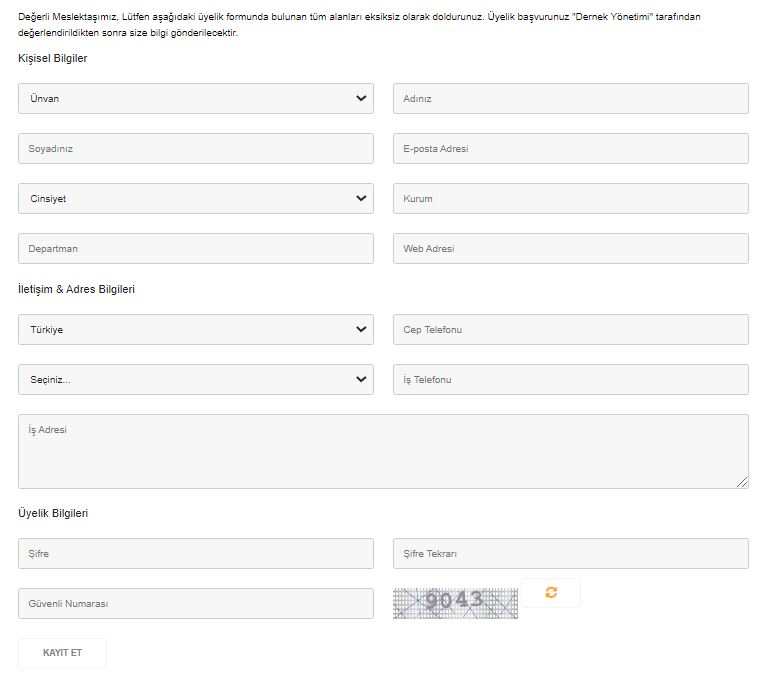Click the Kurum institution field
Screen dimensions: 761x684
click(570, 198)
